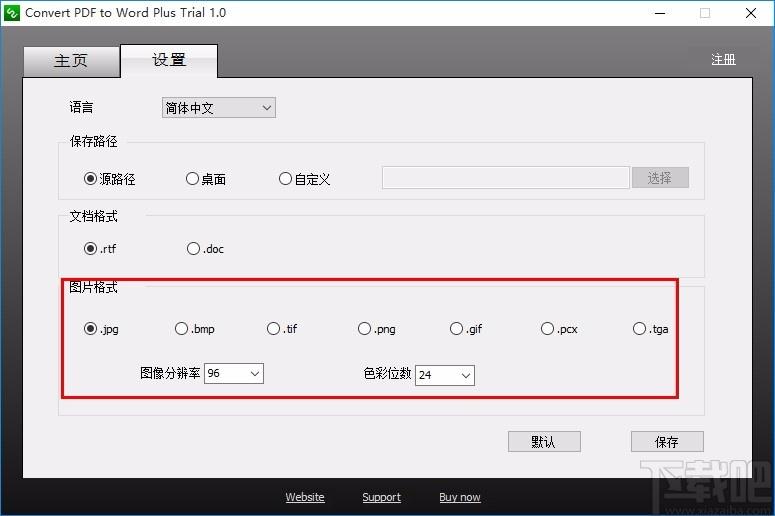The image size is (775, 516).
Task: Click the 保存 save button
Action: click(667, 441)
